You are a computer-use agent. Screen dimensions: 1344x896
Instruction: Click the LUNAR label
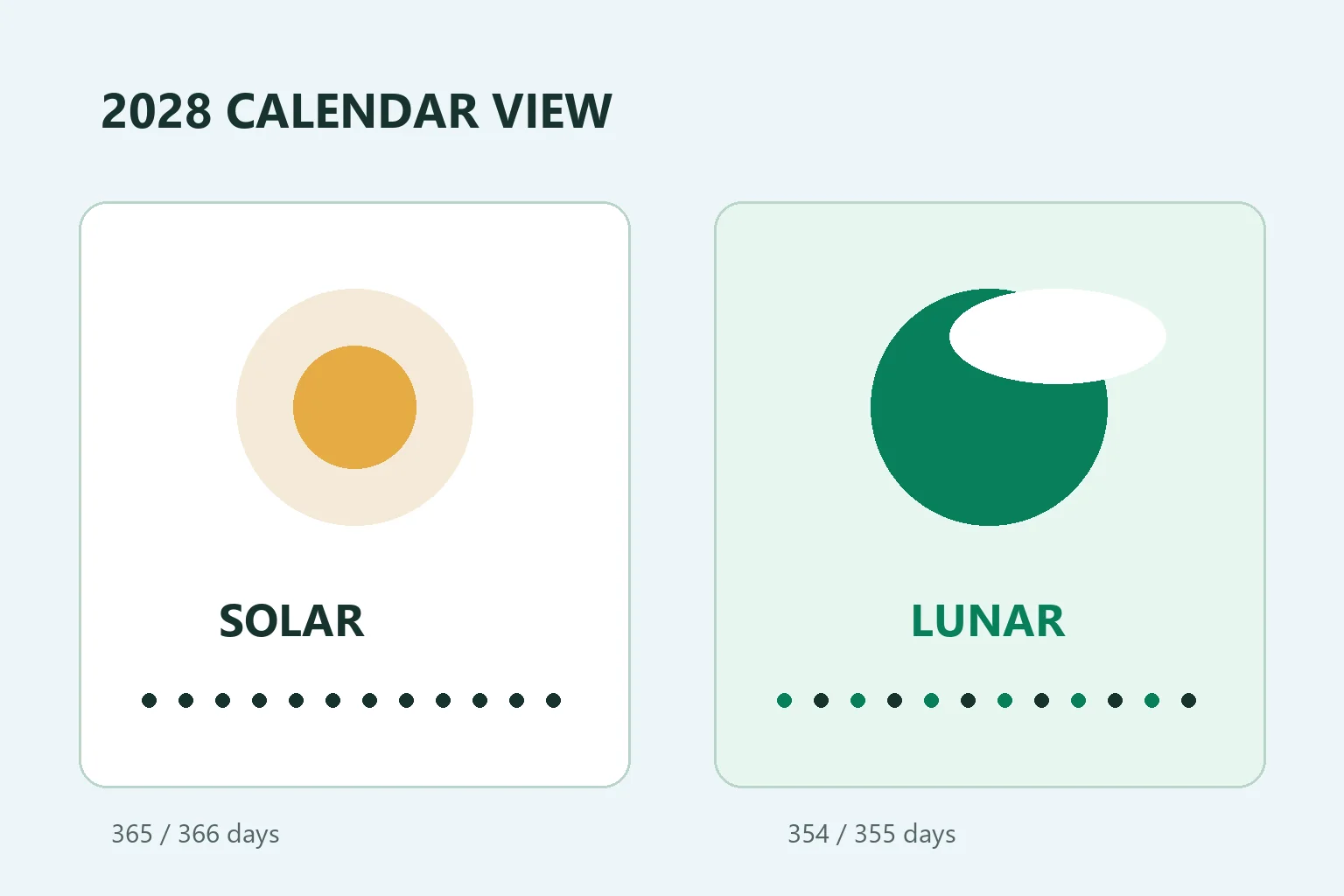pos(988,621)
